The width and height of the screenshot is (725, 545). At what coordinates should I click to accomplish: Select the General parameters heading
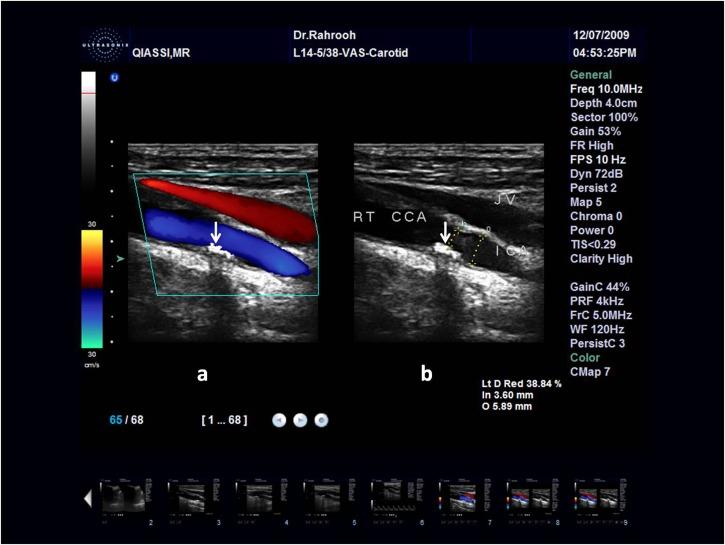(590, 75)
